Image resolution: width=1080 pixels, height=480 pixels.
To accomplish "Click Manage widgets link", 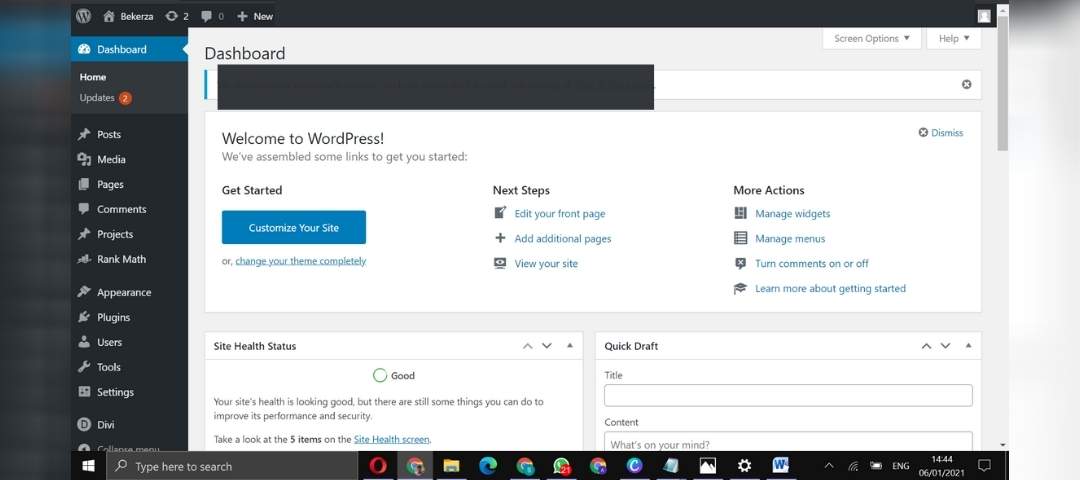I will click(x=793, y=213).
